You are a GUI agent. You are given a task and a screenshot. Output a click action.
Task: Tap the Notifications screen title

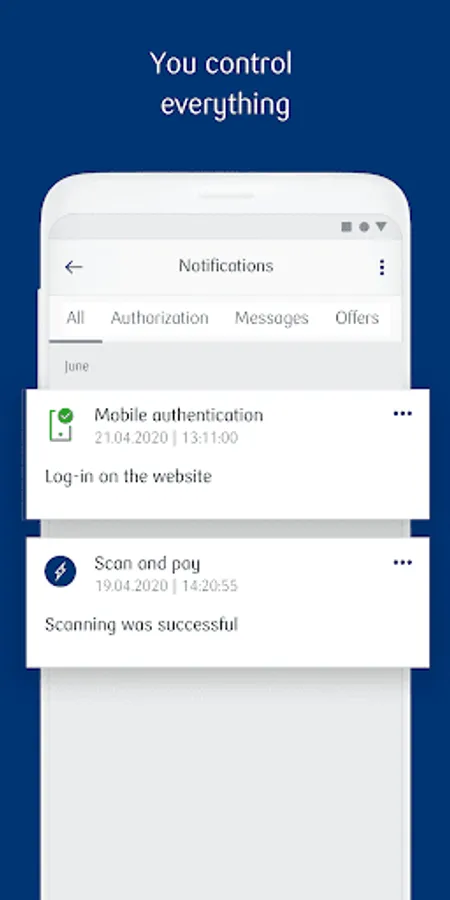(226, 266)
